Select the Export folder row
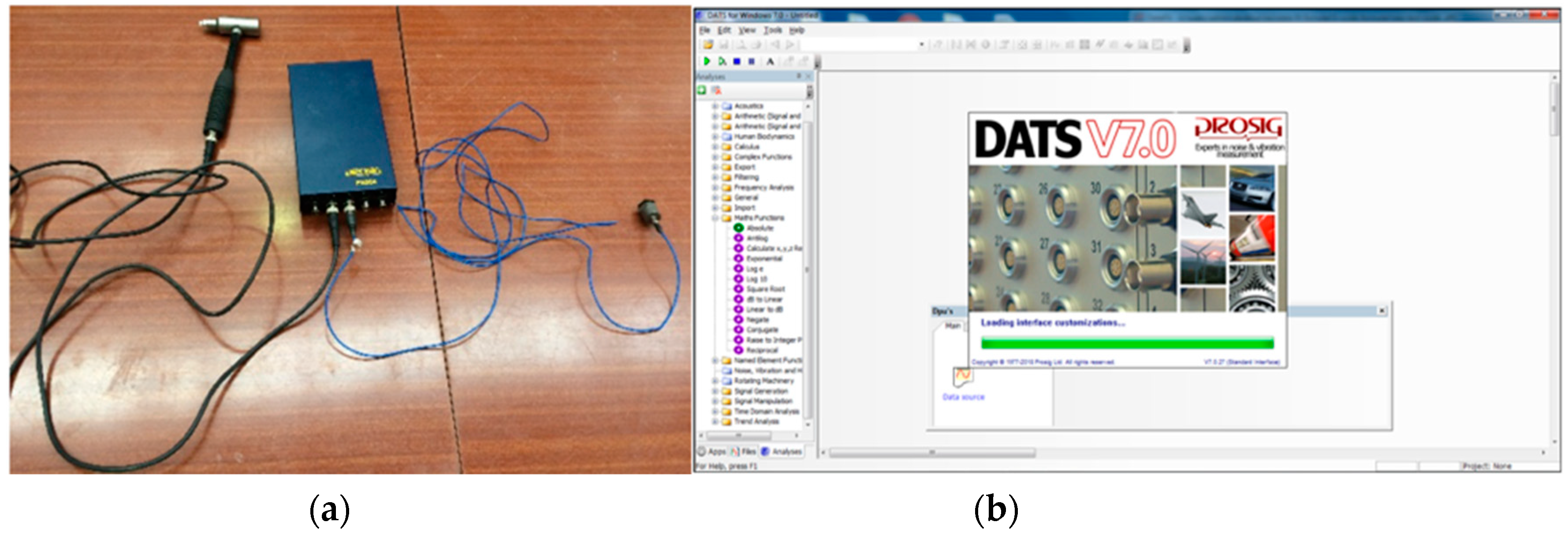 tap(738, 167)
